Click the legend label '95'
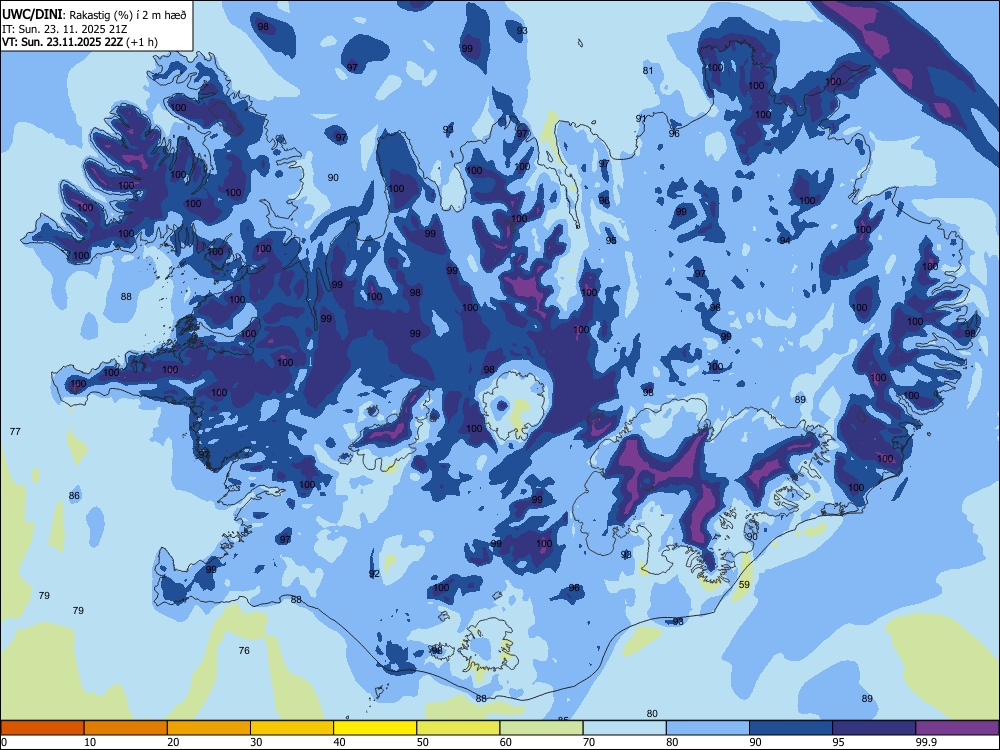 [x=839, y=742]
